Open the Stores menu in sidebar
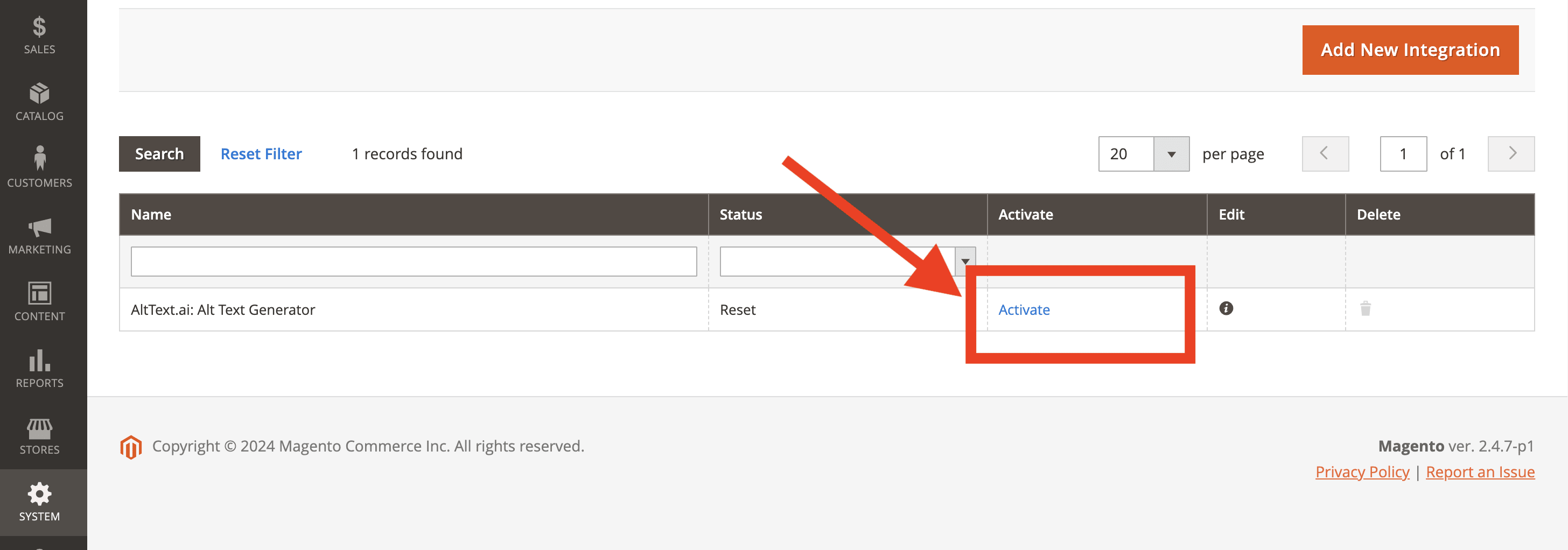1568x550 pixels. pyautogui.click(x=39, y=435)
